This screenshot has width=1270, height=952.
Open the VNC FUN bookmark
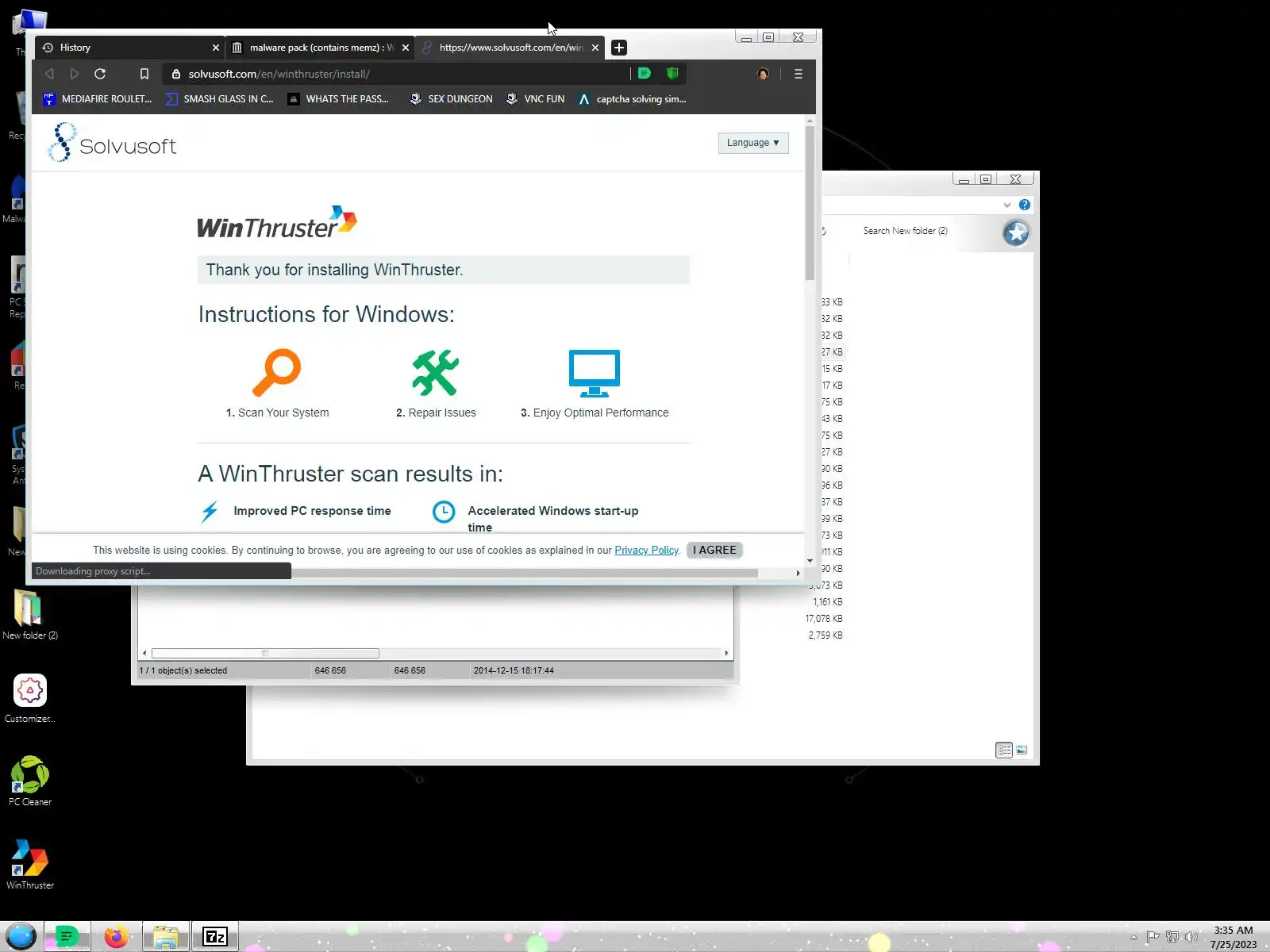536,99
